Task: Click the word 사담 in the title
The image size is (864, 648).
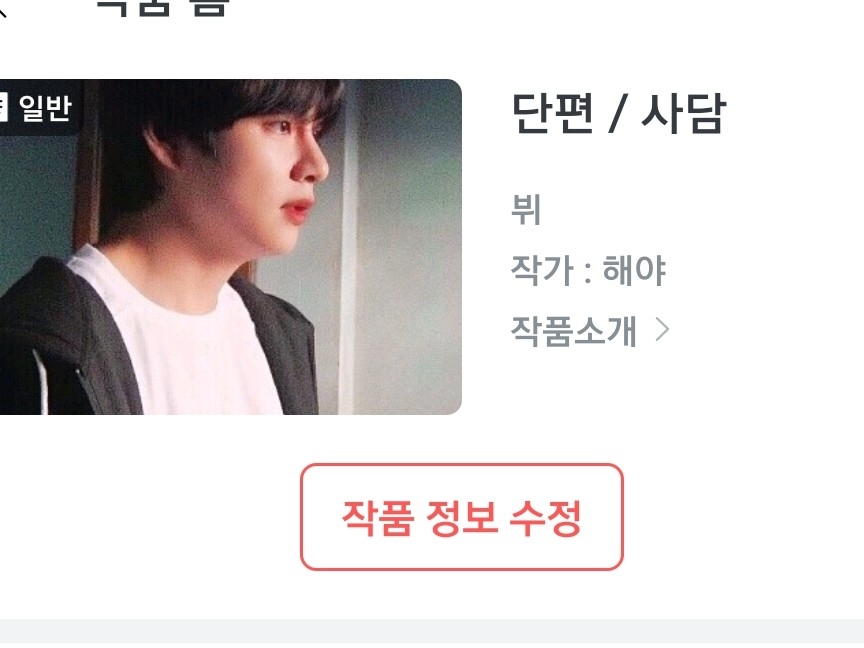Action: 683,113
